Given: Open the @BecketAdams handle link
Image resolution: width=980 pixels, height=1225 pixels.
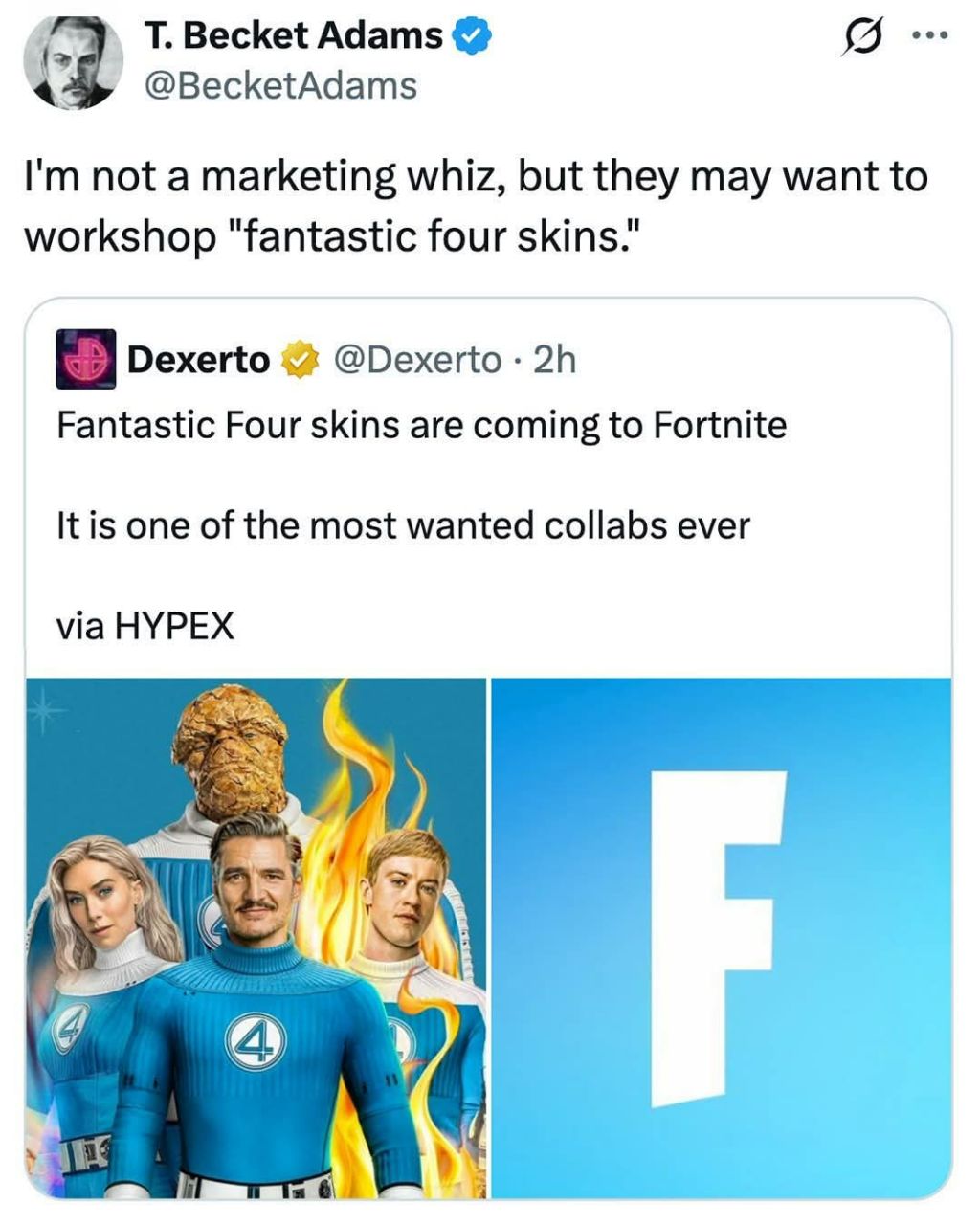Looking at the screenshot, I should (280, 86).
